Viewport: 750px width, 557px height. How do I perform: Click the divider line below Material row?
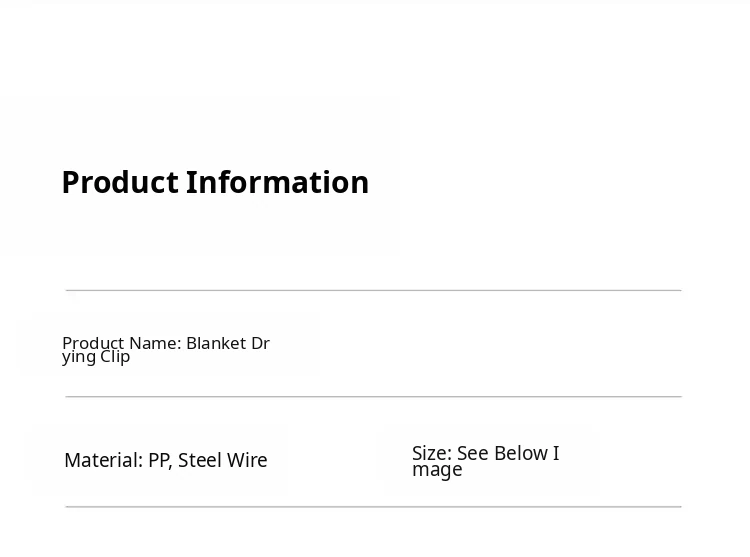pyautogui.click(x=373, y=507)
